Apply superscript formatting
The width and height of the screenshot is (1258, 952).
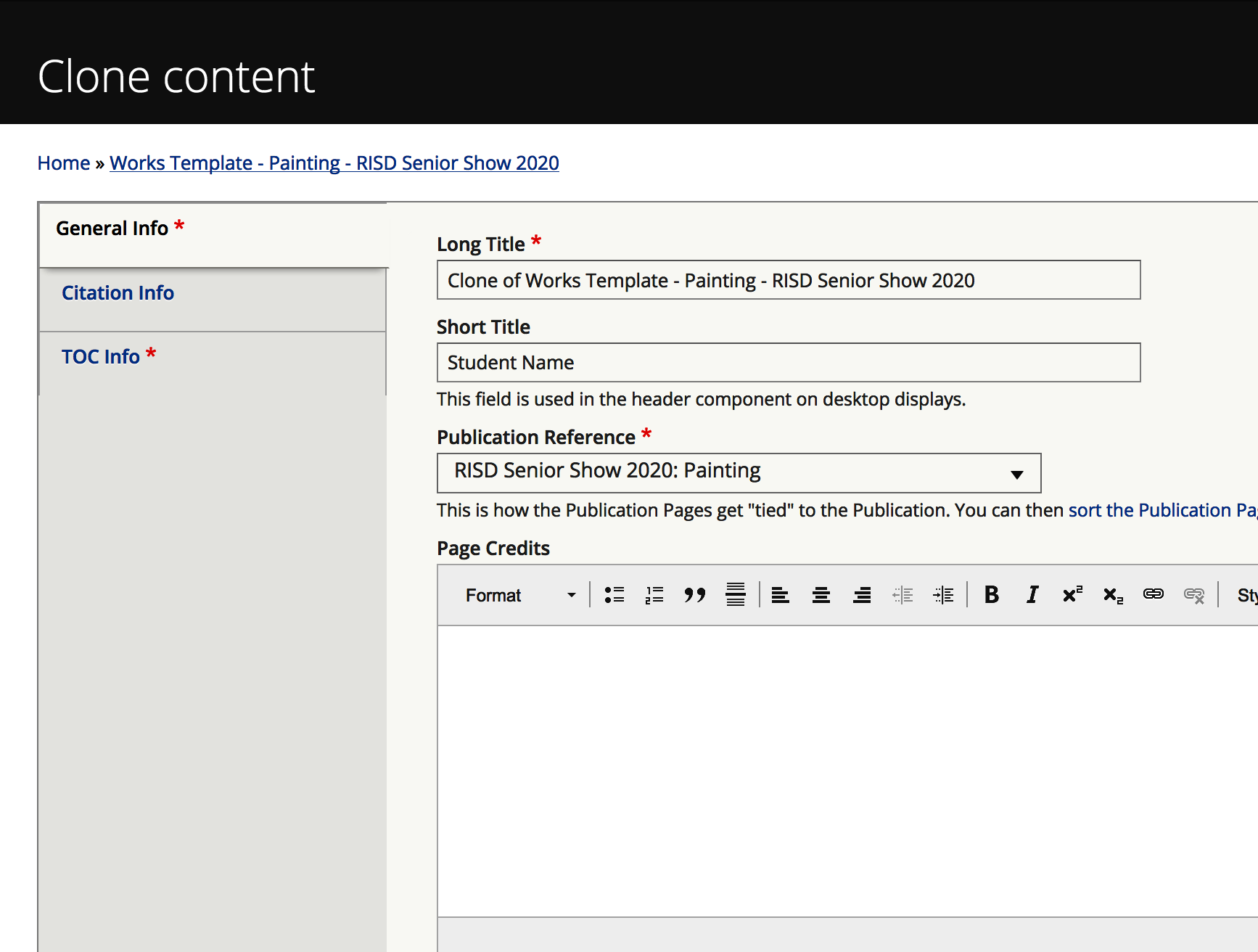tap(1072, 595)
